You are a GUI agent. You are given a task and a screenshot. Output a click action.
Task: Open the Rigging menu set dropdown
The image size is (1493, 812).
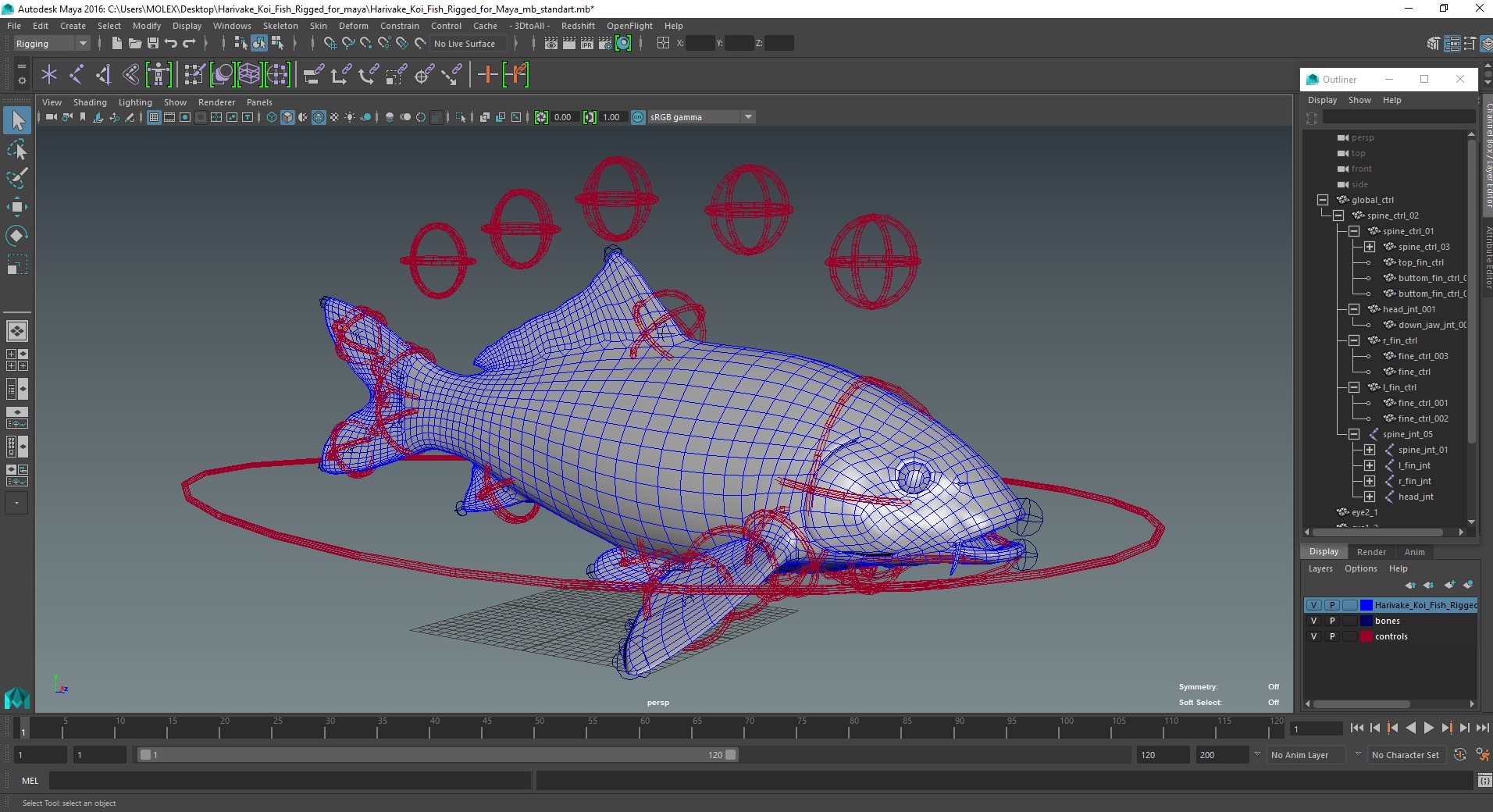click(x=52, y=44)
